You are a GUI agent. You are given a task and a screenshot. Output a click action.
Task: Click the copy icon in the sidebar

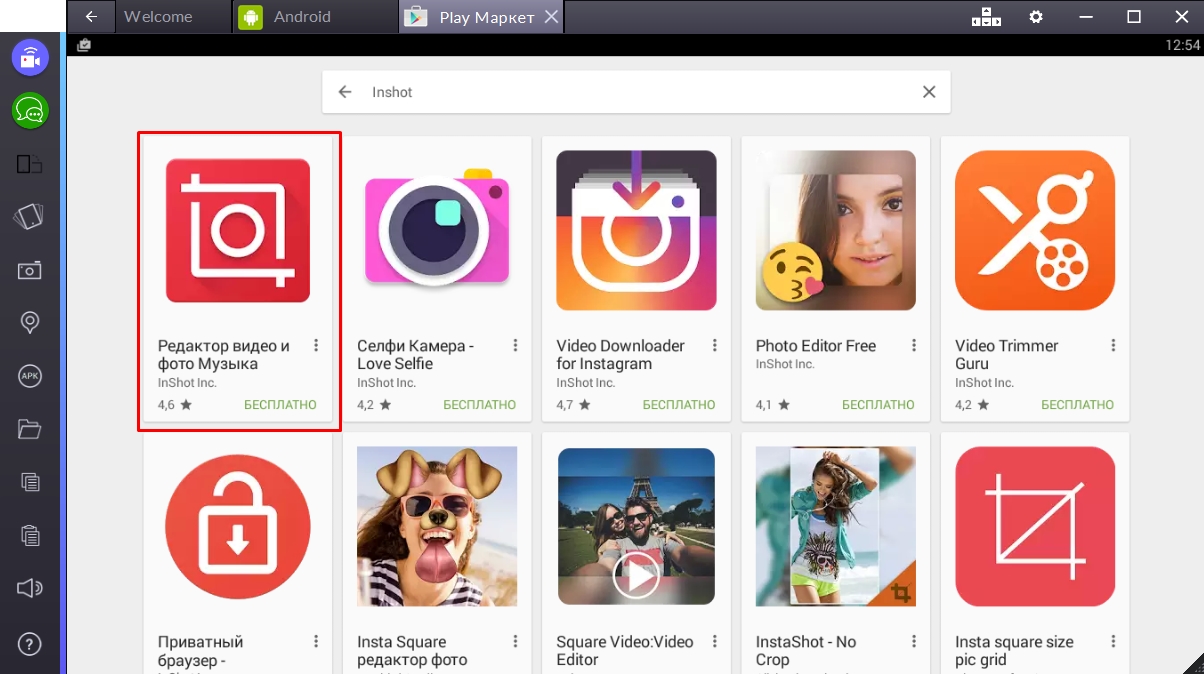click(x=30, y=482)
